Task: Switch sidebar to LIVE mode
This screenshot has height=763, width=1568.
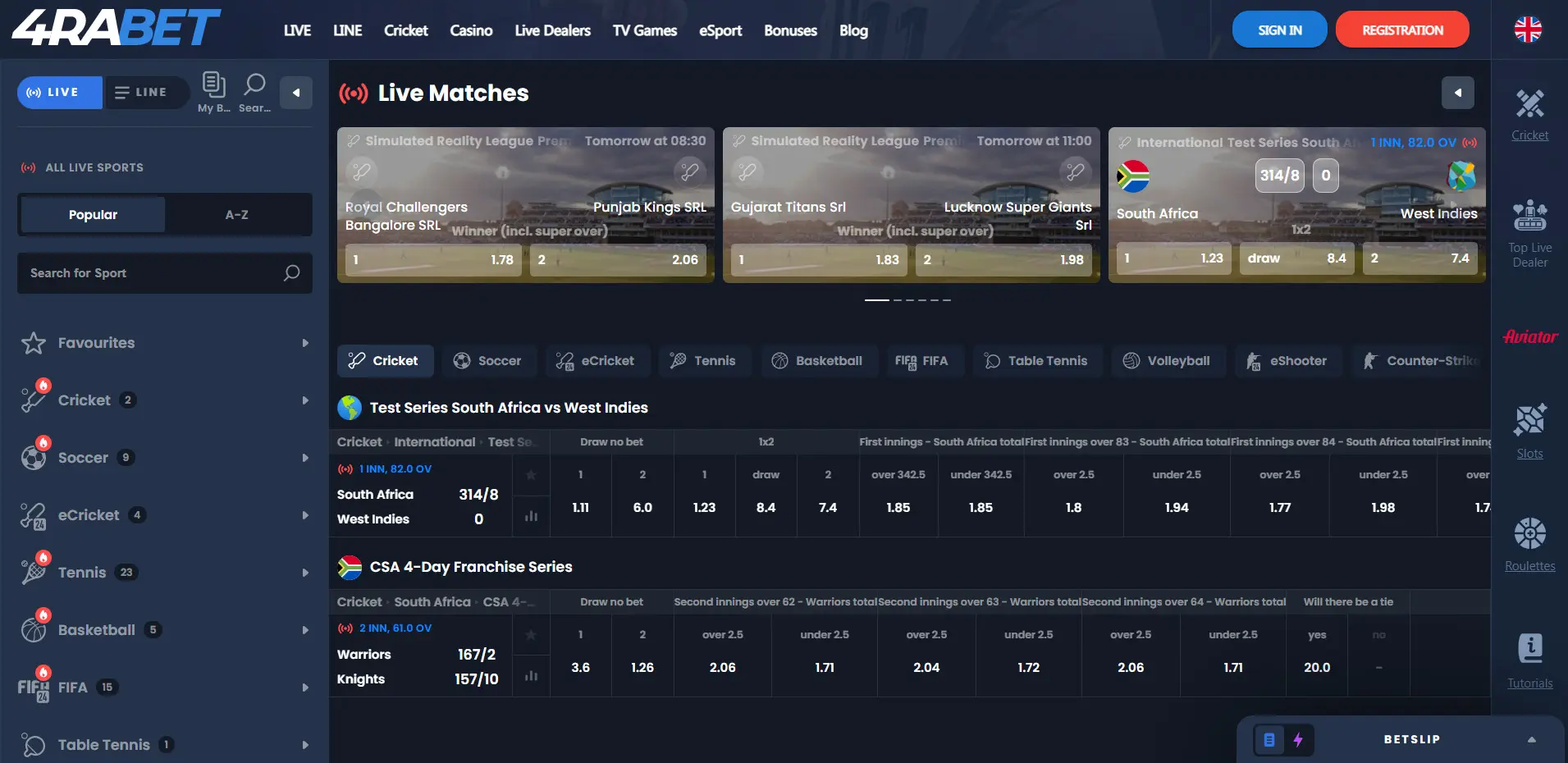Action: (60, 93)
